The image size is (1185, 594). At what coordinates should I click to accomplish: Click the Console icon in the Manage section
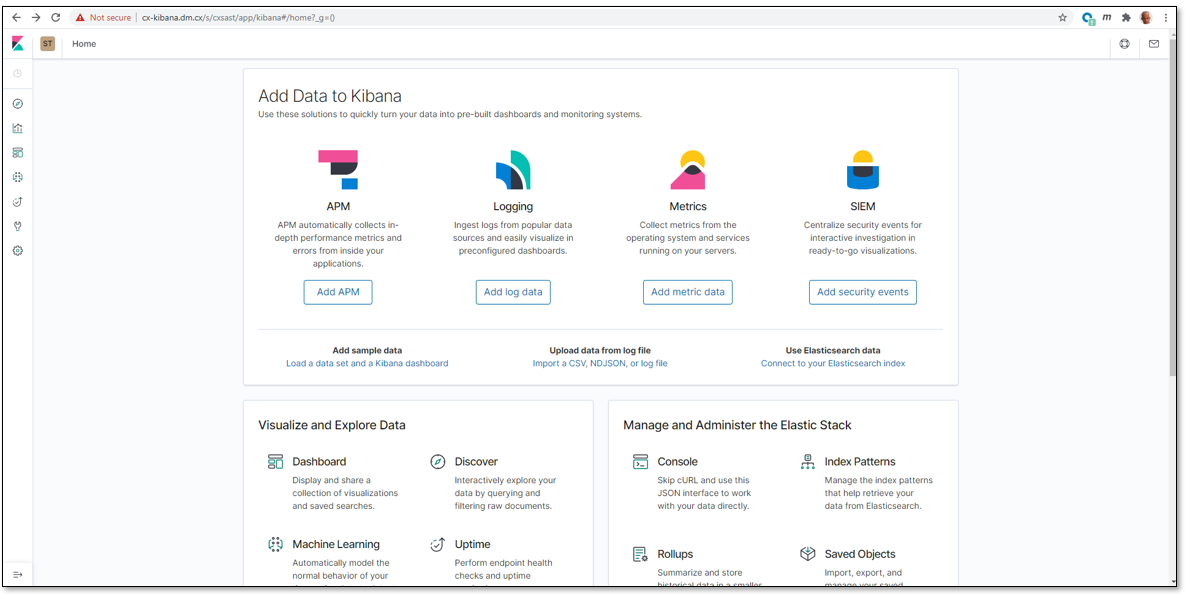640,462
